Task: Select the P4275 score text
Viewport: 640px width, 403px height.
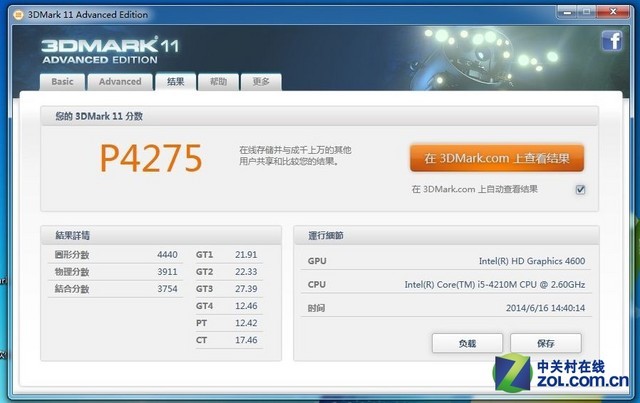Action: pos(151,158)
